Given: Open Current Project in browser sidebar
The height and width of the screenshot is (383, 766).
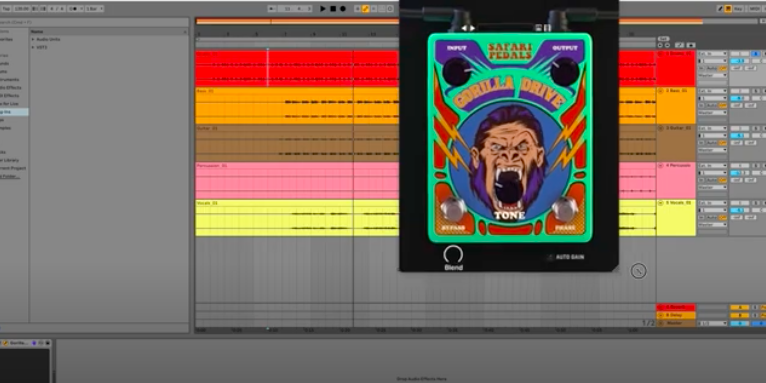Looking at the screenshot, I should pyautogui.click(x=13, y=168).
